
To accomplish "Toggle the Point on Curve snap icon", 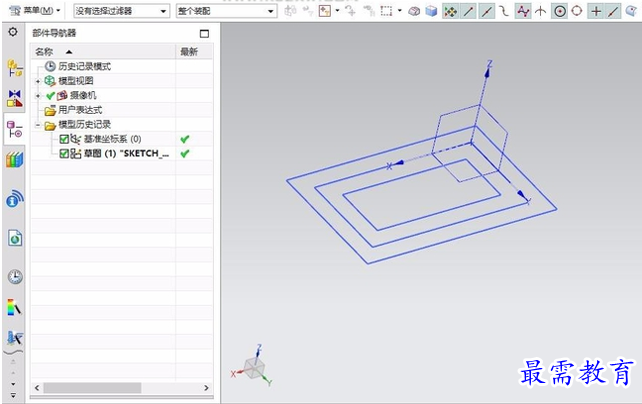I will pyautogui.click(x=613, y=11).
